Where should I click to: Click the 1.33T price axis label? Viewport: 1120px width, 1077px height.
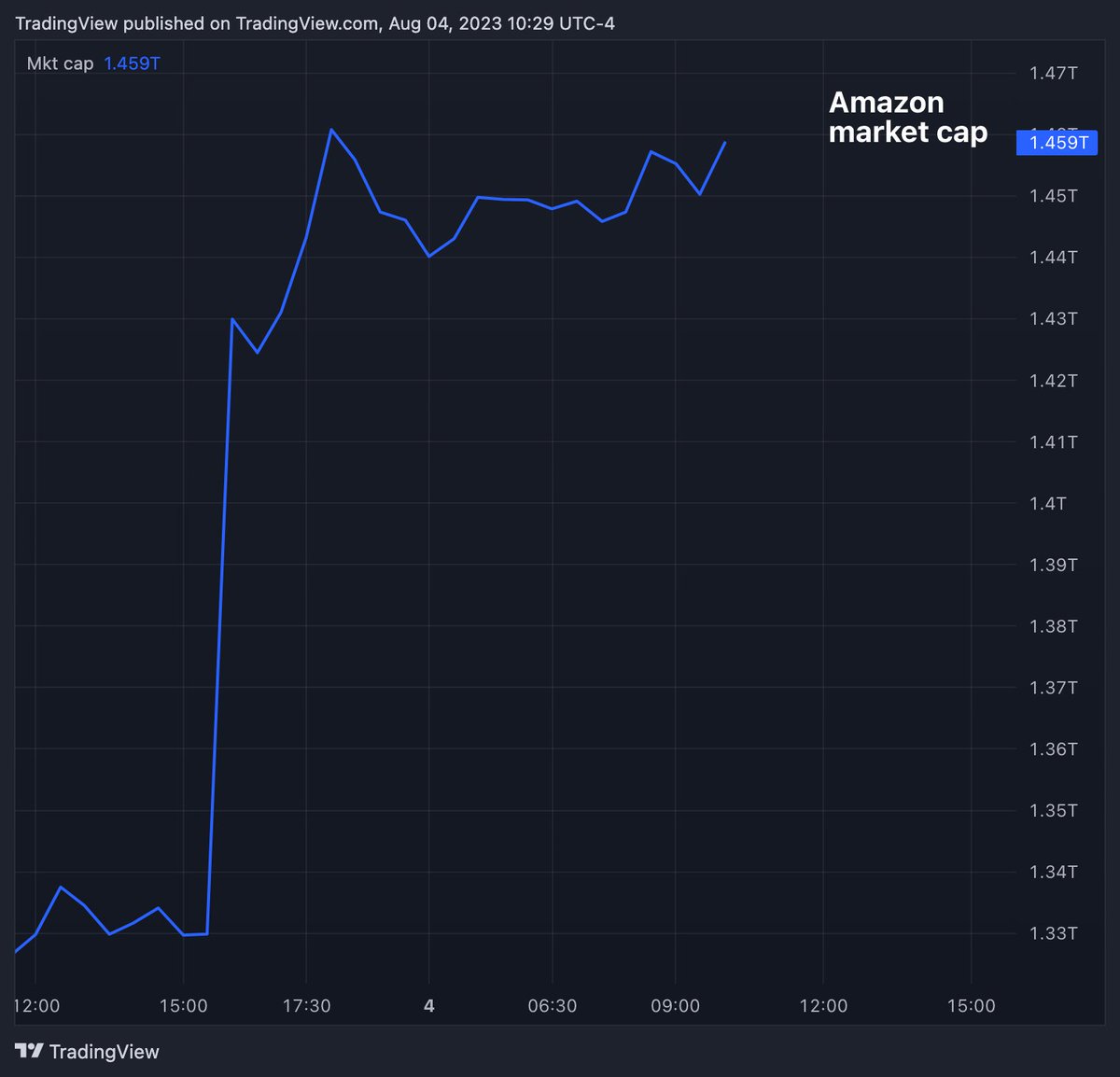pyautogui.click(x=1053, y=933)
